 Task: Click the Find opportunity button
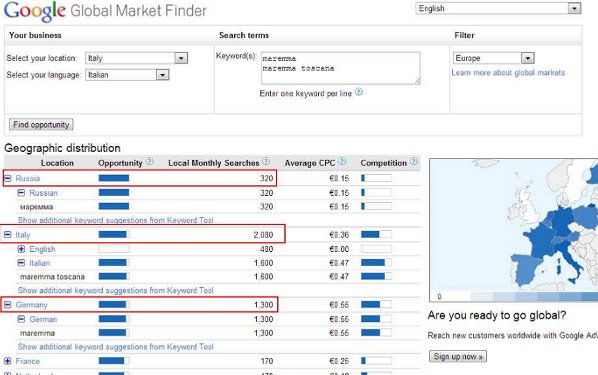pos(41,124)
